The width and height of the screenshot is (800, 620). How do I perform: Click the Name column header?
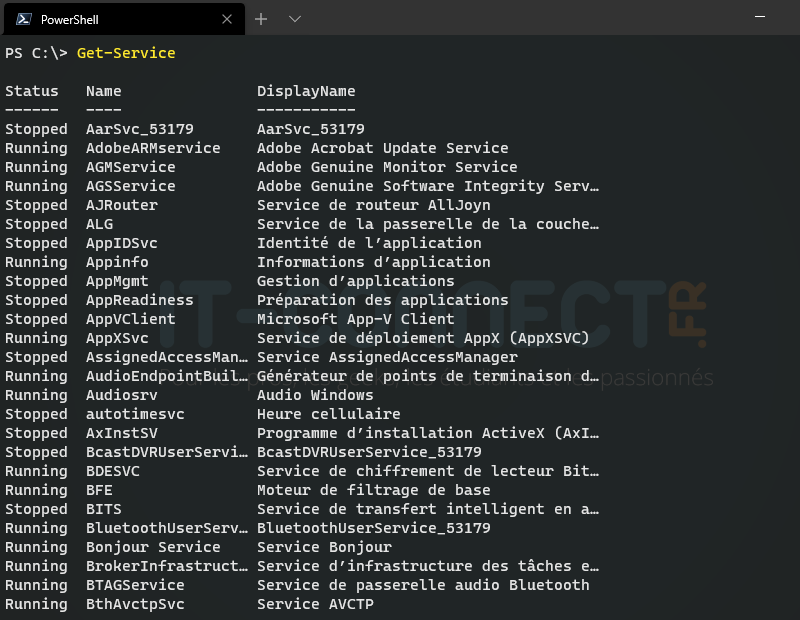tap(104, 91)
